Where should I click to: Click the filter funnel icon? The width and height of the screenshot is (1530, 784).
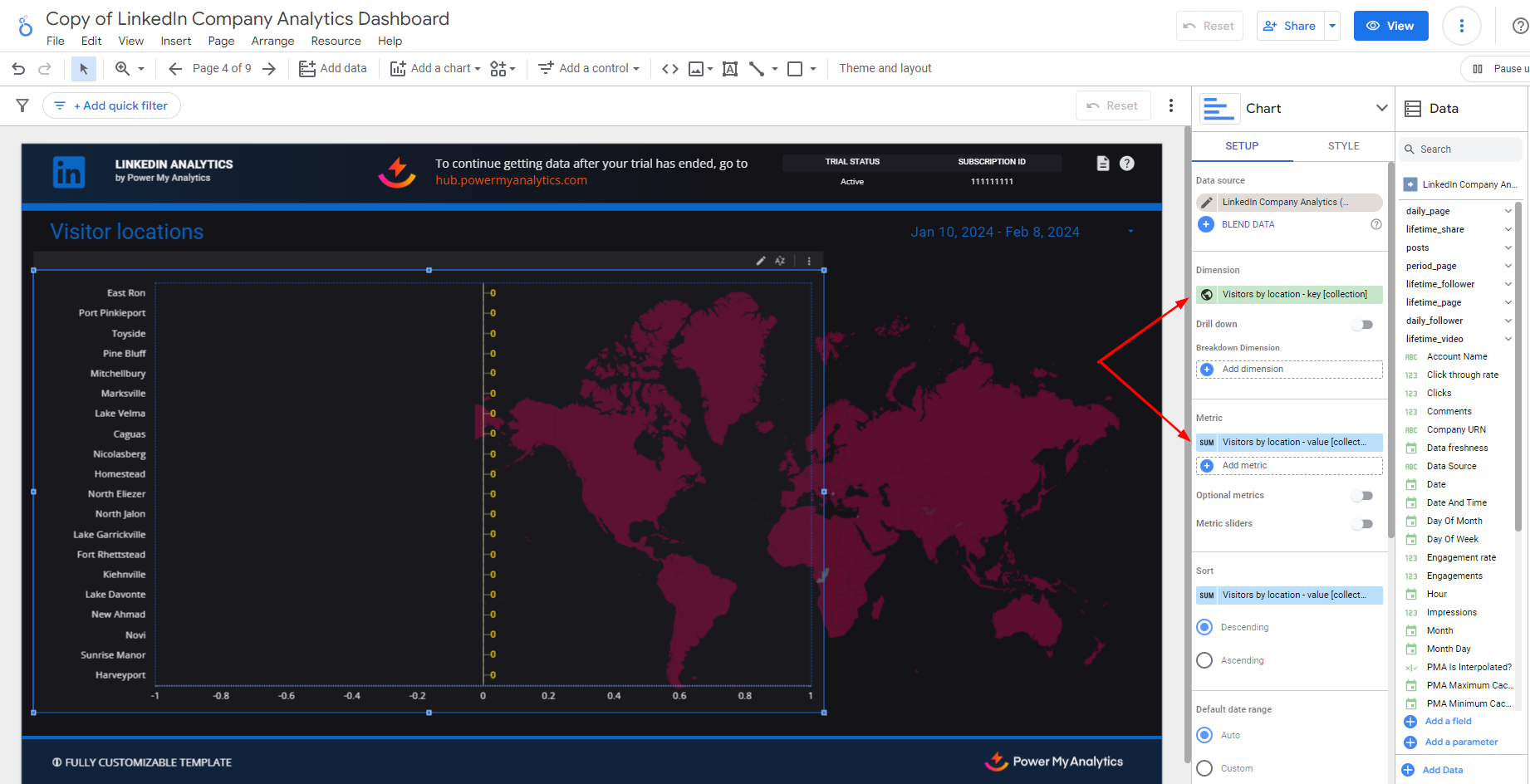[x=22, y=105]
